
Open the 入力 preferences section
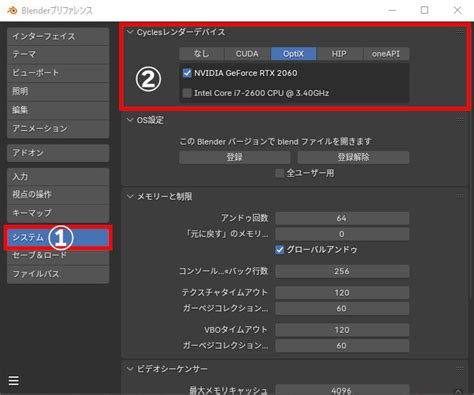(58, 177)
